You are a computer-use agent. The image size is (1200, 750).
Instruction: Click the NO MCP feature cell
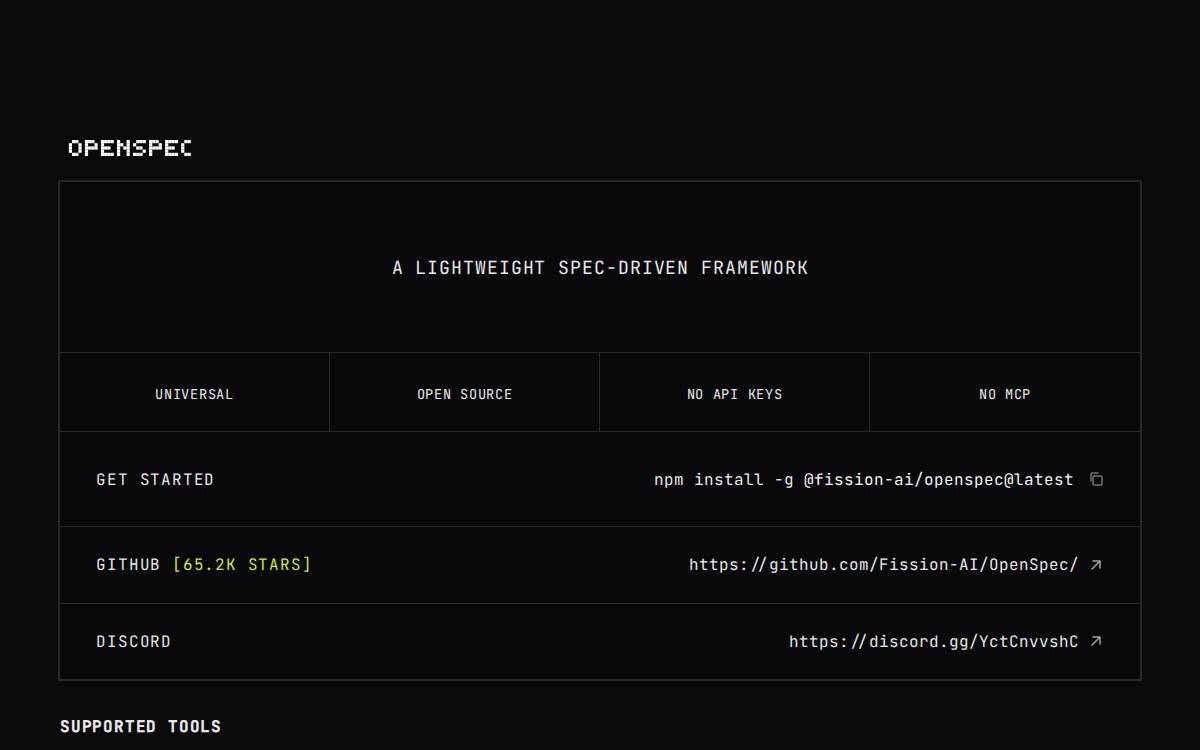1004,393
